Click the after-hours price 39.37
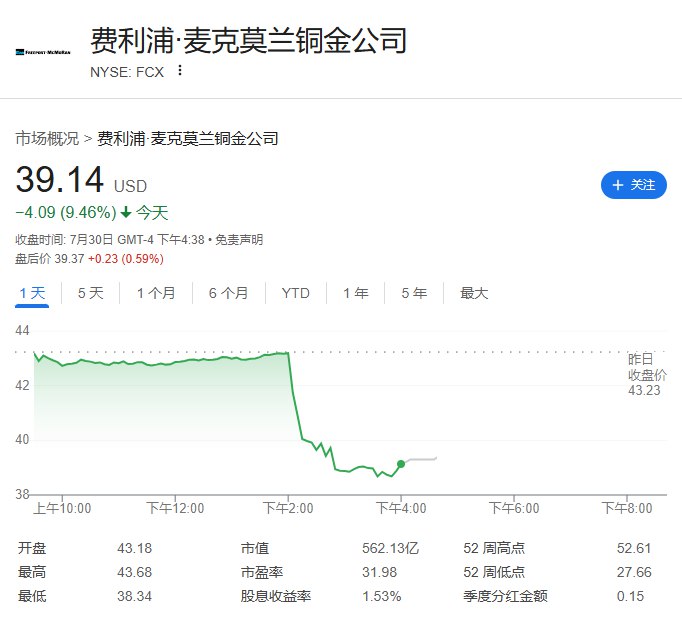Screen dimensions: 682x623 pos(69,259)
